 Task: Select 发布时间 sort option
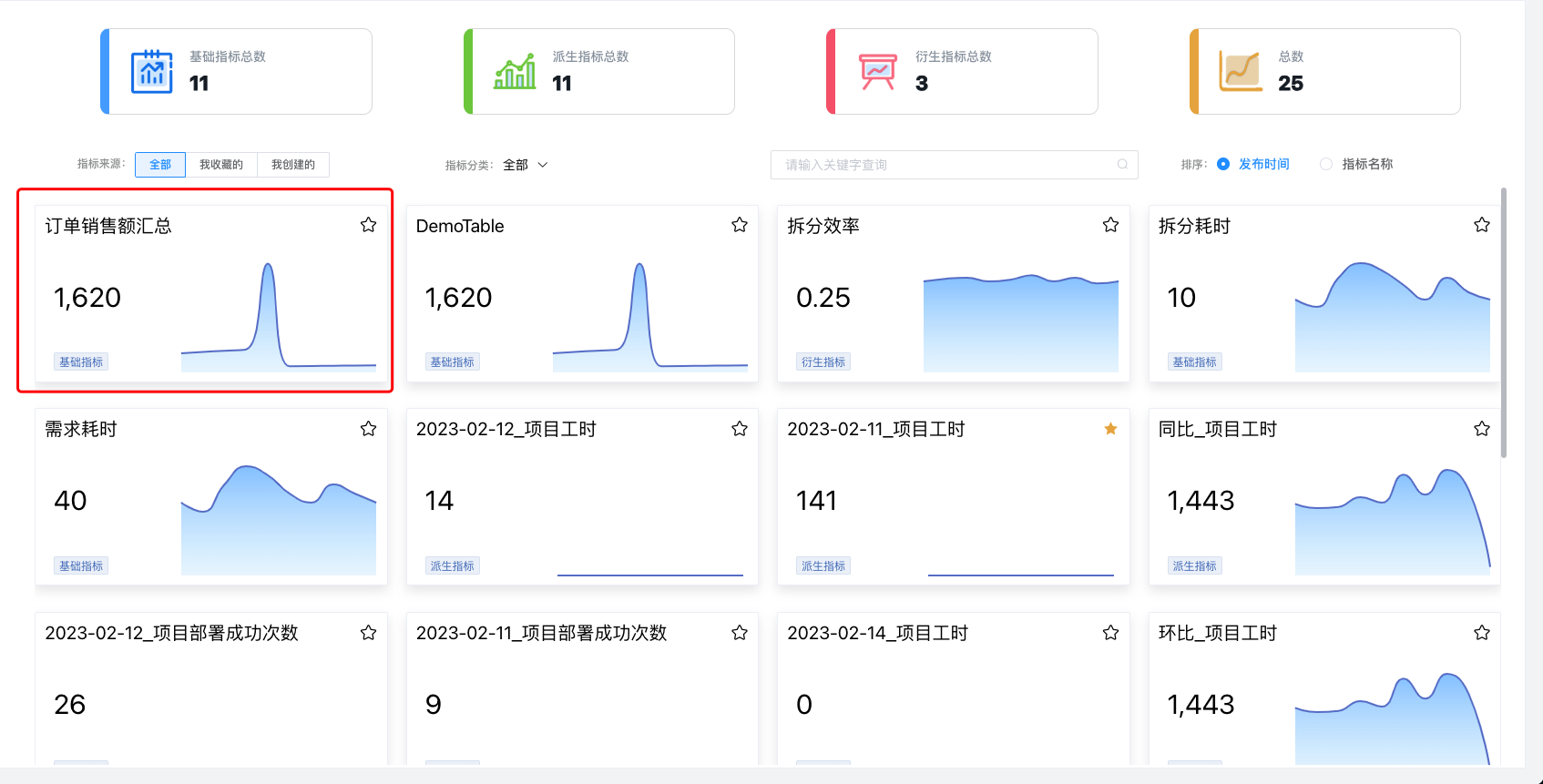pos(1223,165)
